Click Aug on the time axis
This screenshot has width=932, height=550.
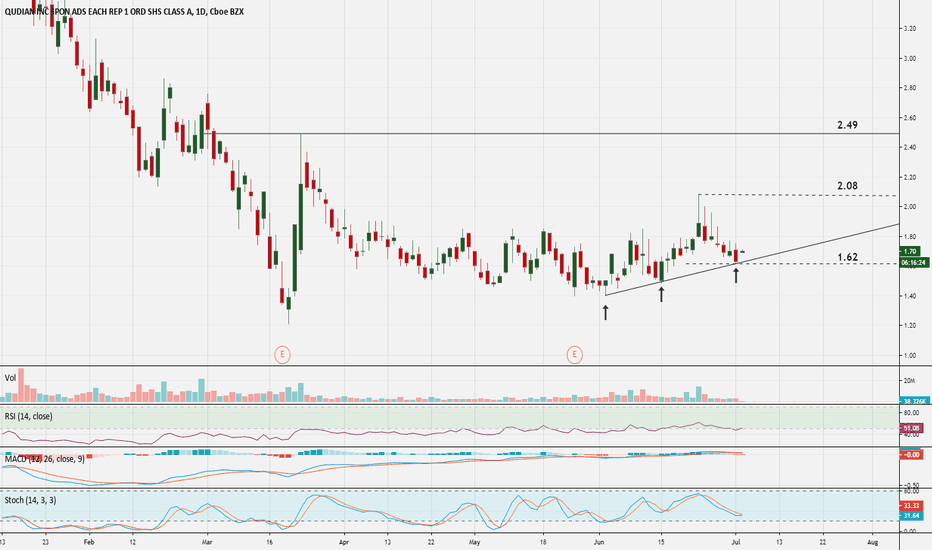[873, 542]
